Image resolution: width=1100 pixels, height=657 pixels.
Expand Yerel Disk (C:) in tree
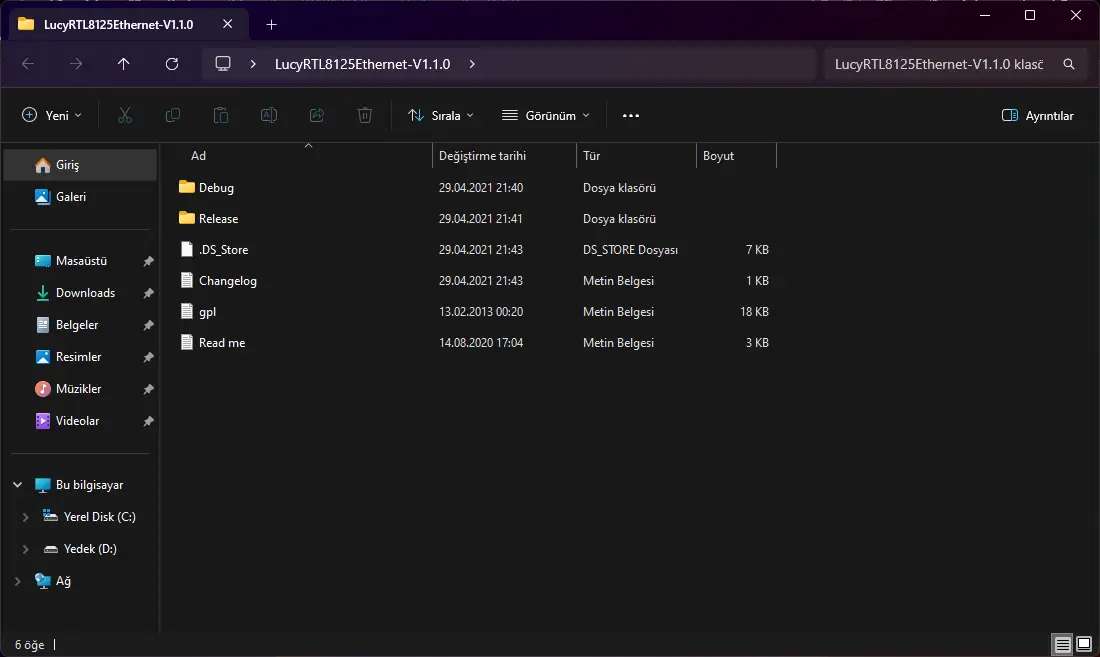25,517
